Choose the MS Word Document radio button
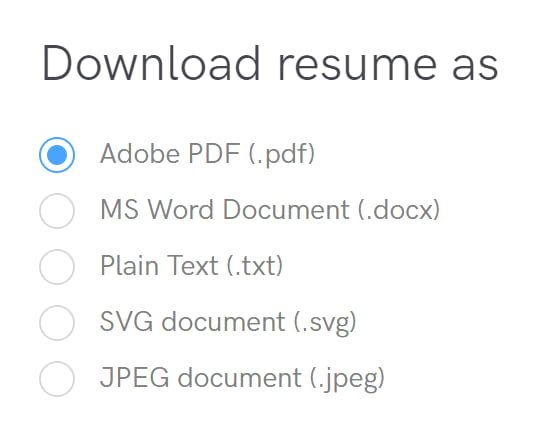Screen dimensions: 544x444 57,211
